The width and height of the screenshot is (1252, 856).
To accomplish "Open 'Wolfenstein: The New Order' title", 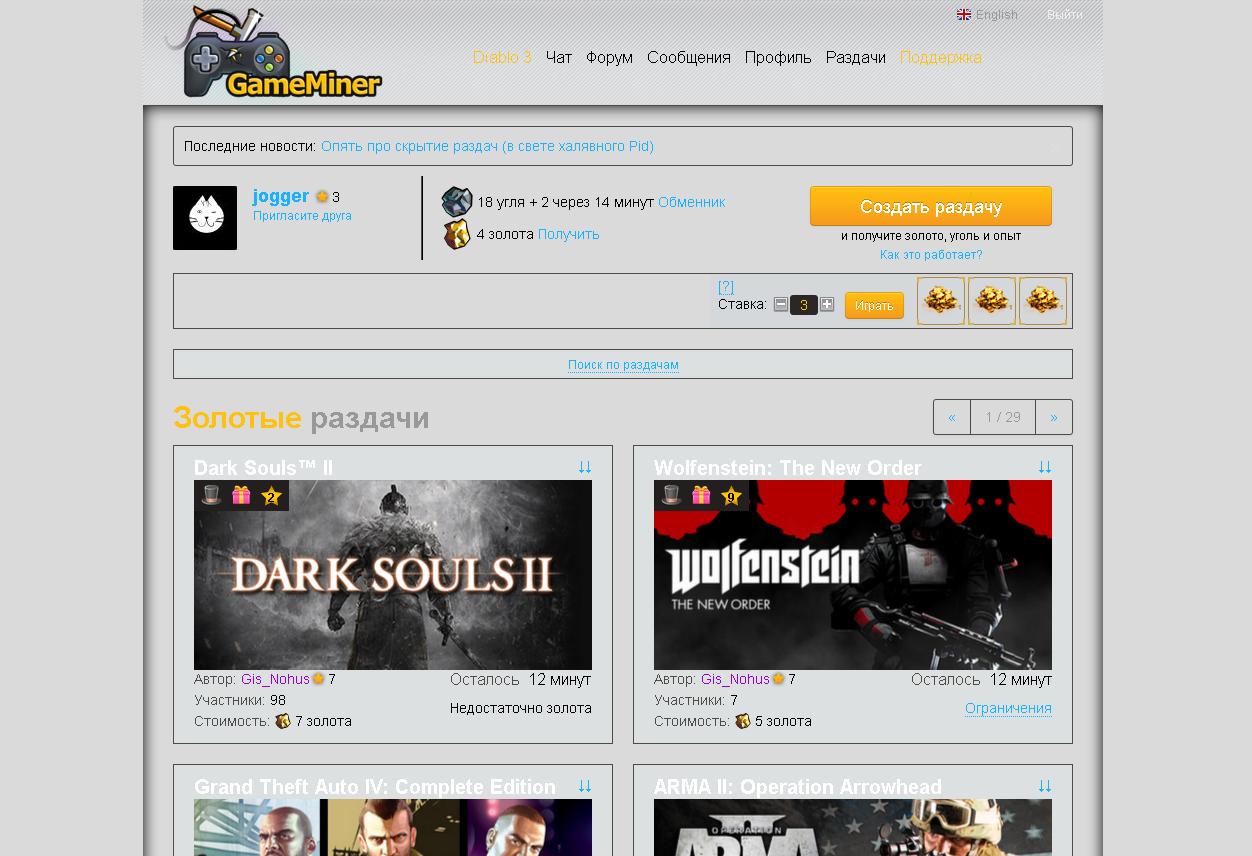I will click(x=788, y=468).
